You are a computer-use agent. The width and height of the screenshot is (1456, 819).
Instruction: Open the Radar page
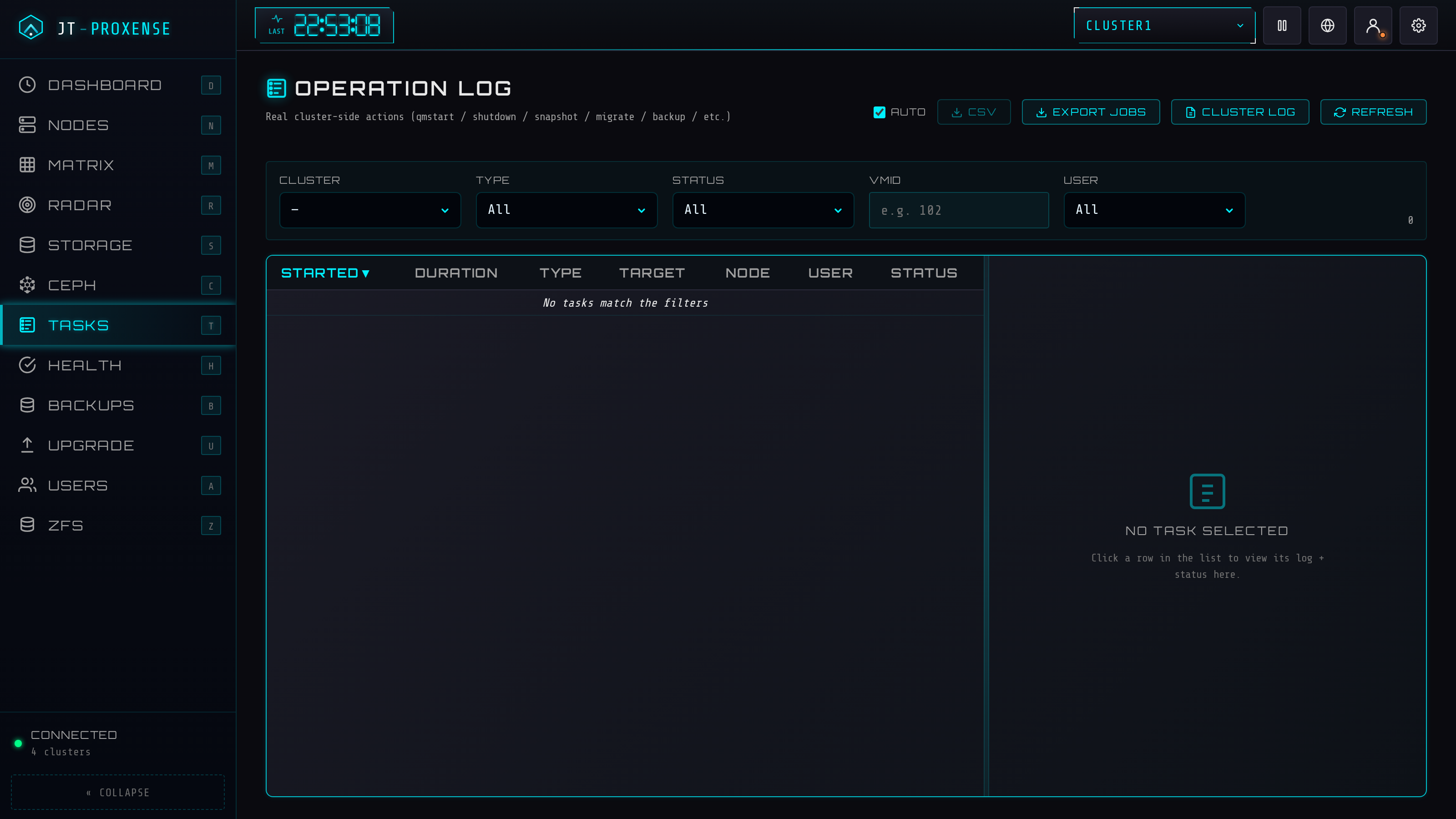click(118, 205)
